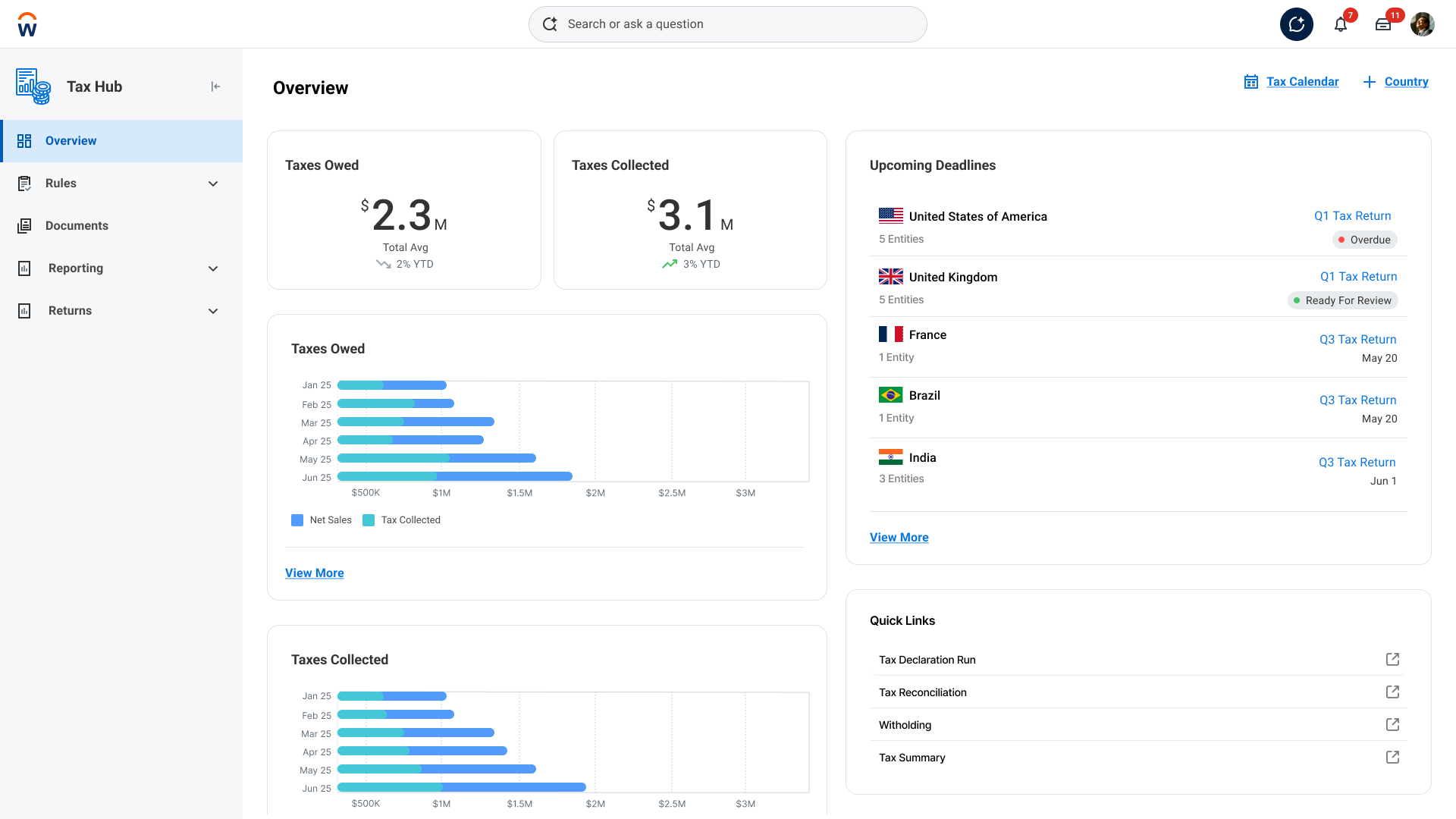
Task: Click the Tax Collected legend swatch
Action: (x=369, y=520)
